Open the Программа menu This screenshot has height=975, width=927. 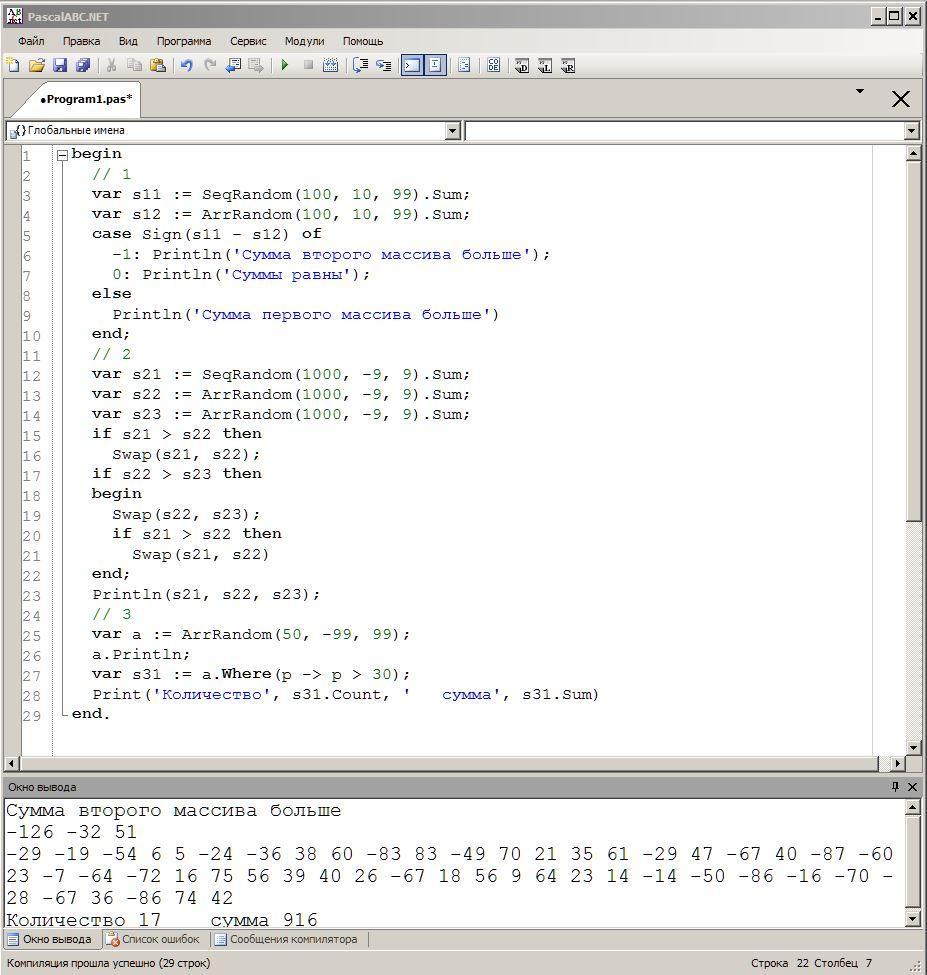(183, 41)
